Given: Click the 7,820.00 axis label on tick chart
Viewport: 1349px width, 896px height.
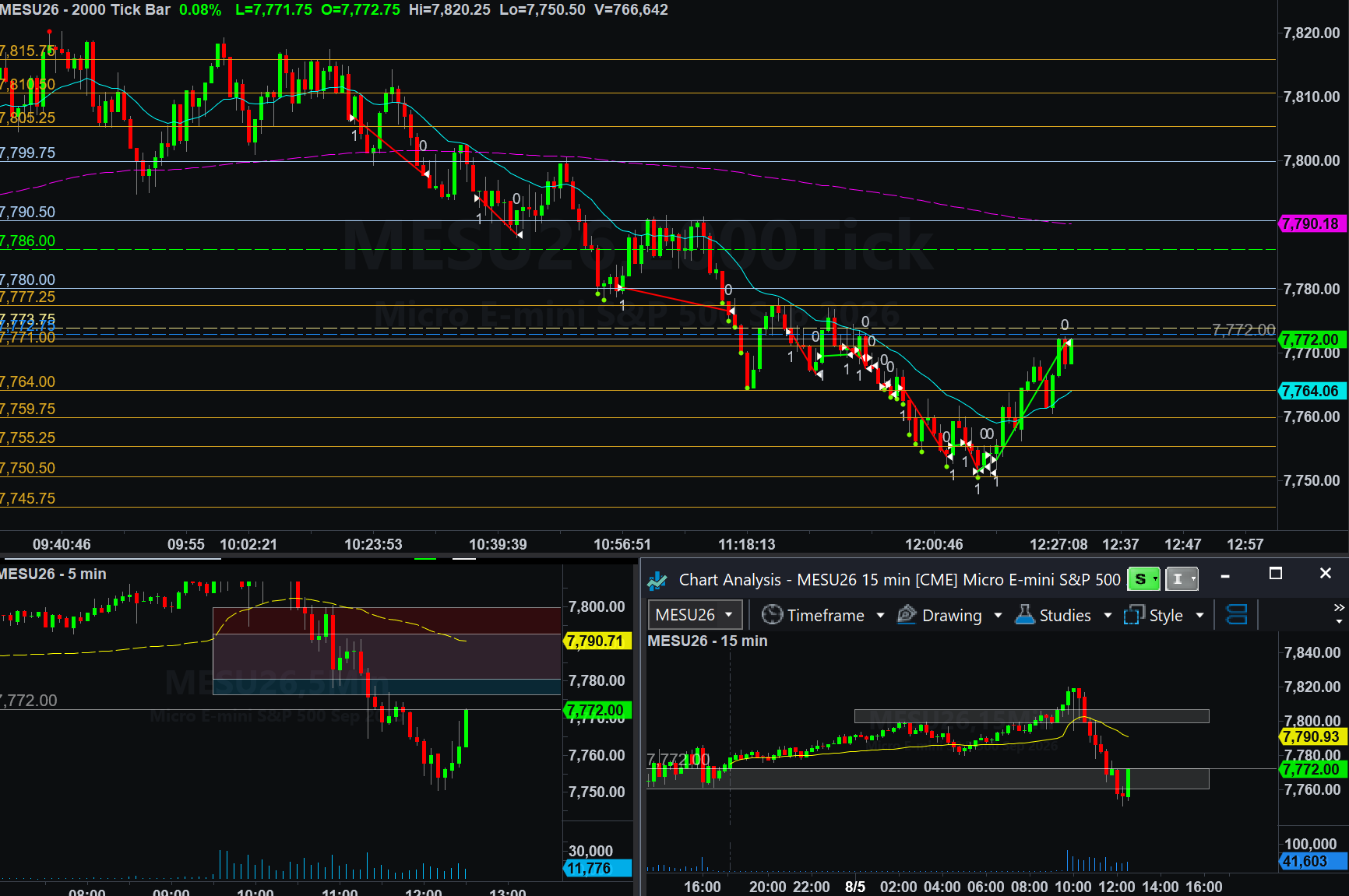Looking at the screenshot, I should pos(1312,33).
